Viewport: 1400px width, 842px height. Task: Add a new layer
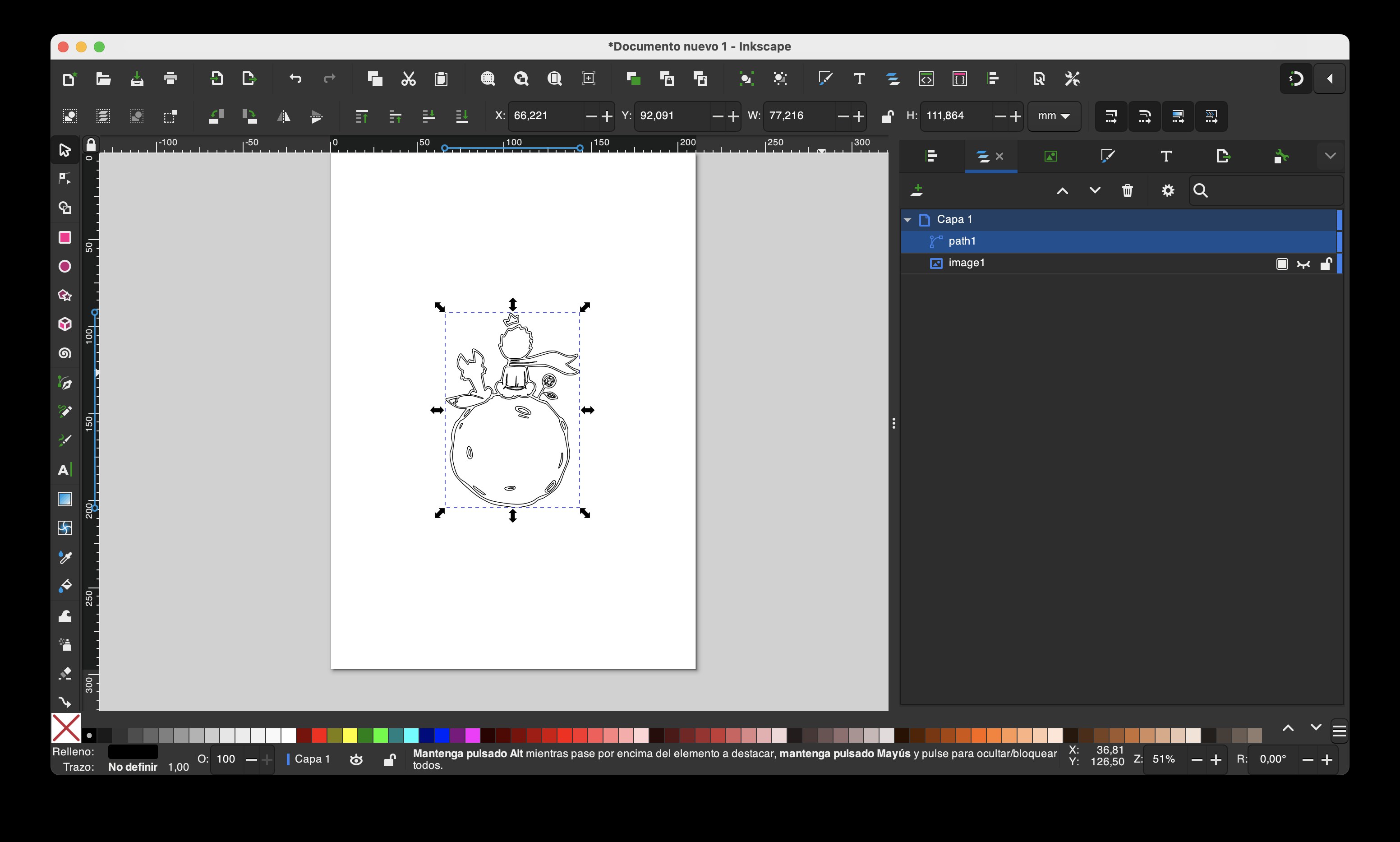click(x=917, y=190)
